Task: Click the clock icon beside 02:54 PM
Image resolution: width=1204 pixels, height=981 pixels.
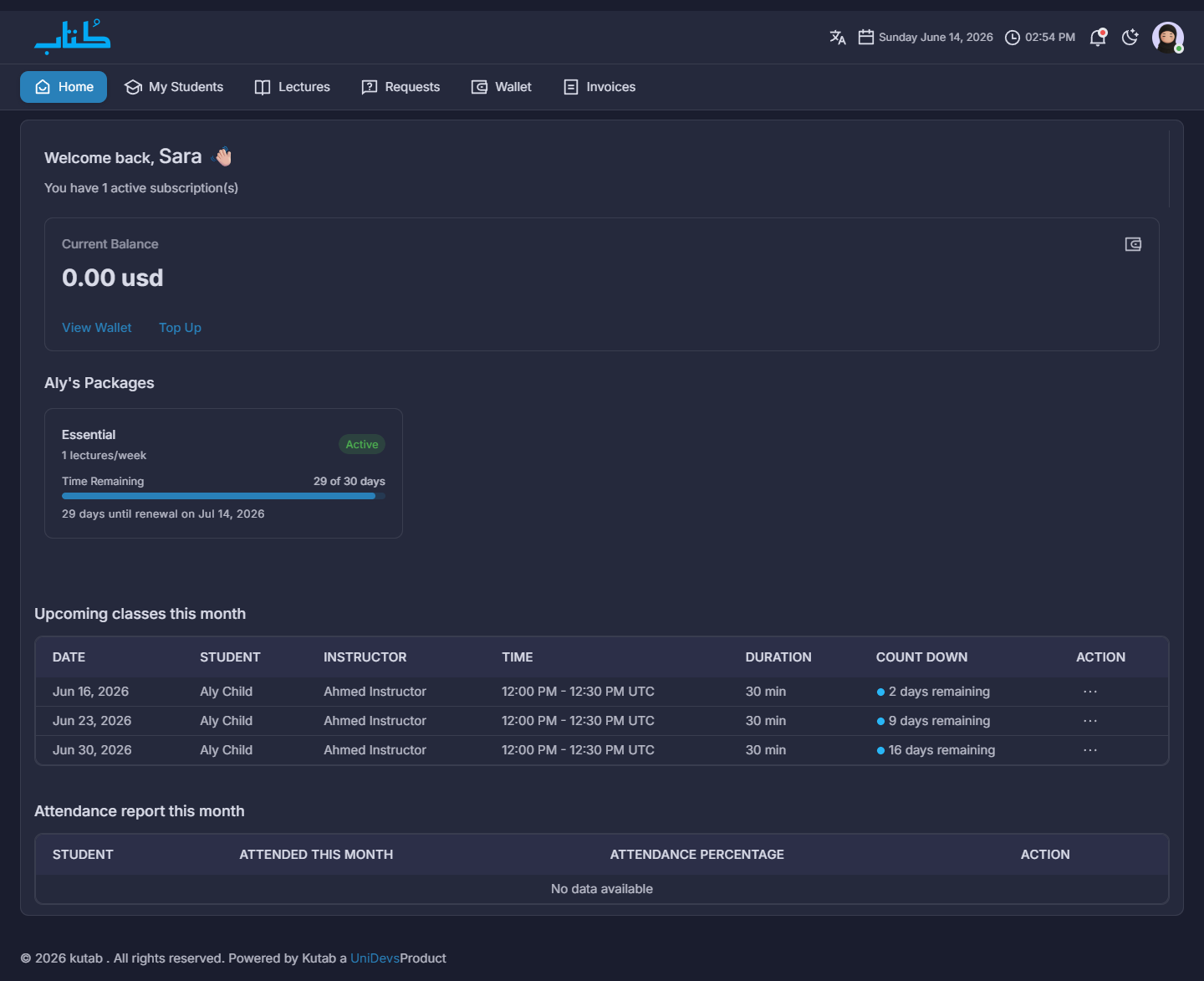Action: pos(1013,38)
